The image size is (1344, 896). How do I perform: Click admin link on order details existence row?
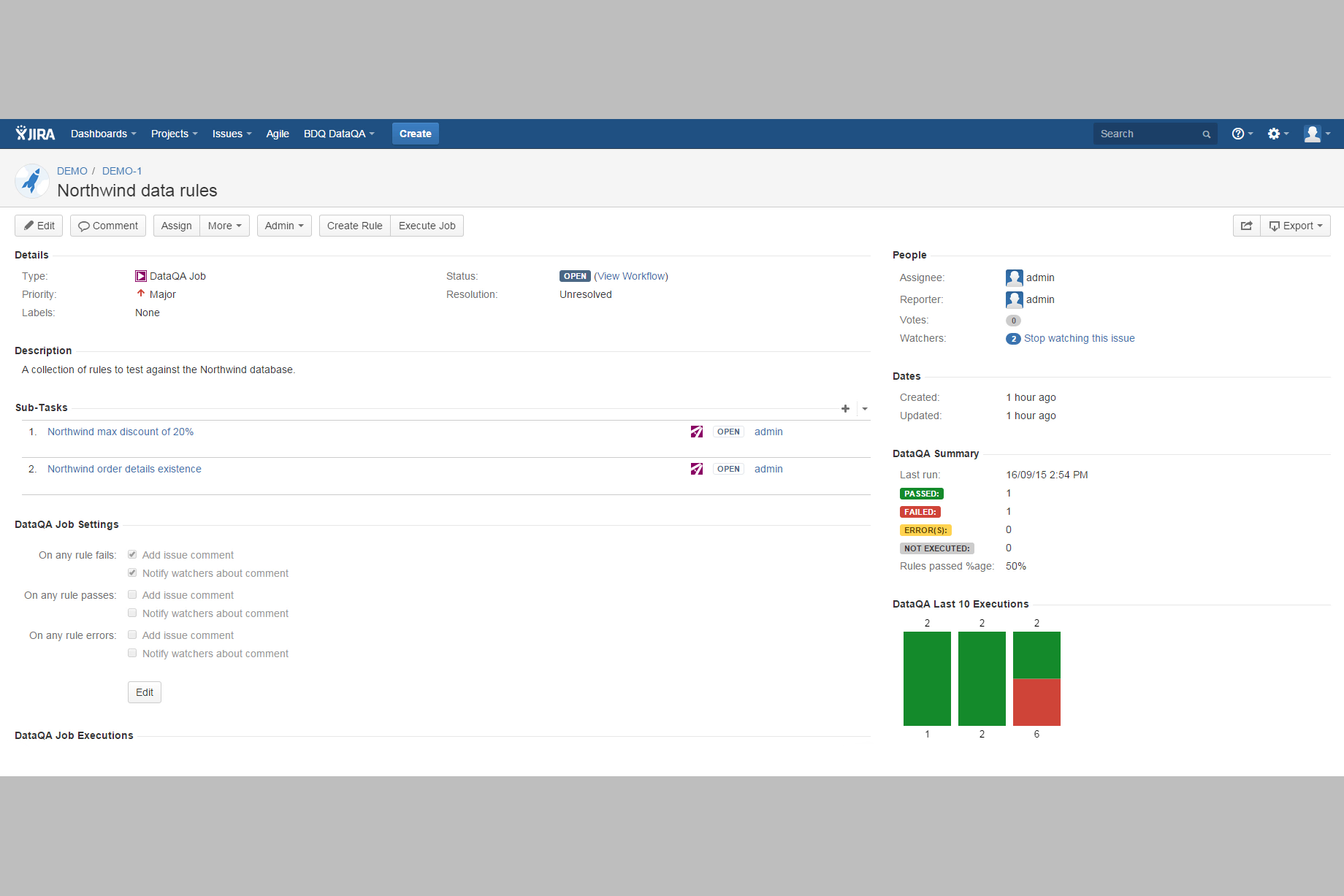click(x=768, y=469)
